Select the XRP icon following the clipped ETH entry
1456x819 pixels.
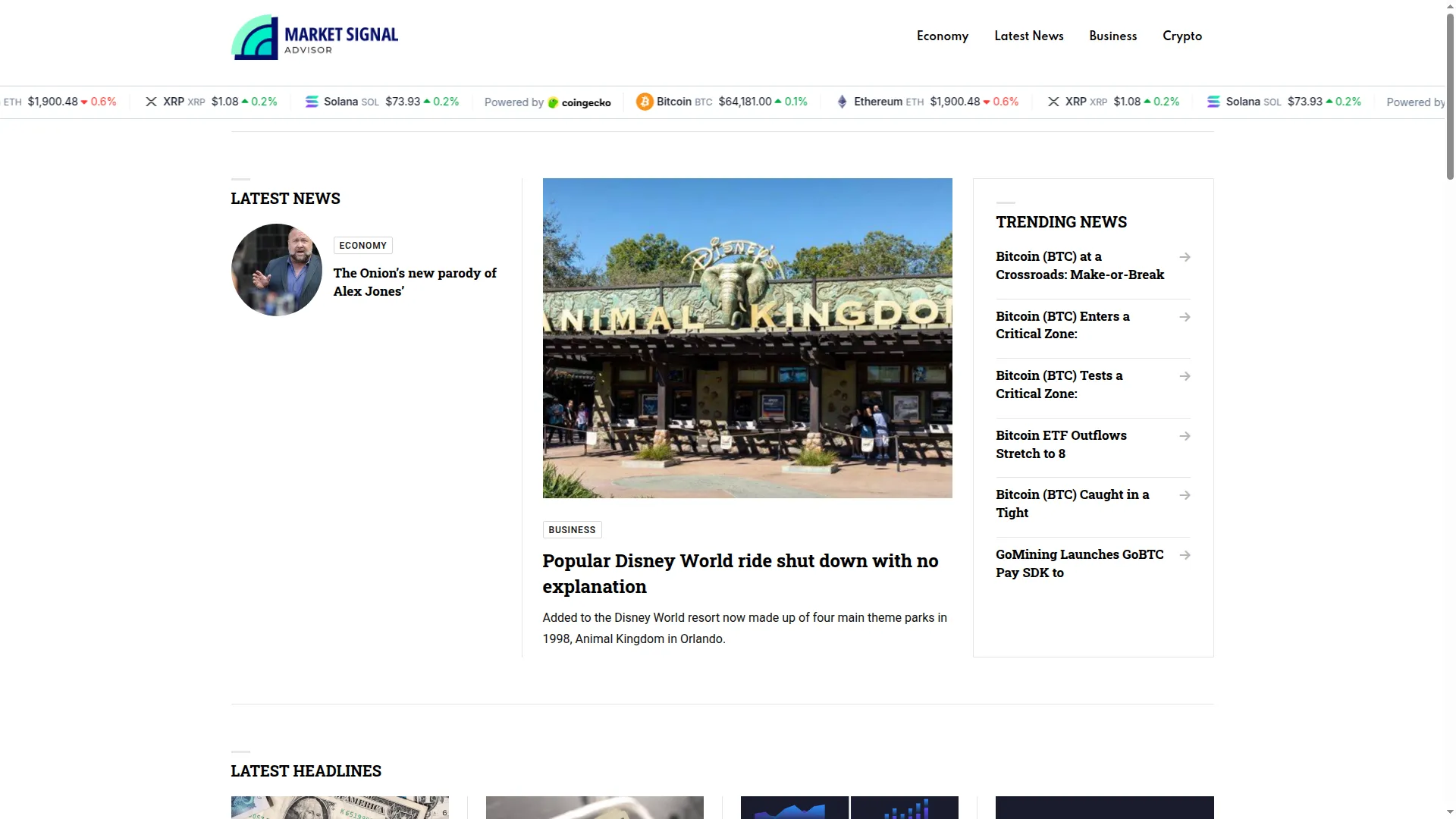point(152,102)
